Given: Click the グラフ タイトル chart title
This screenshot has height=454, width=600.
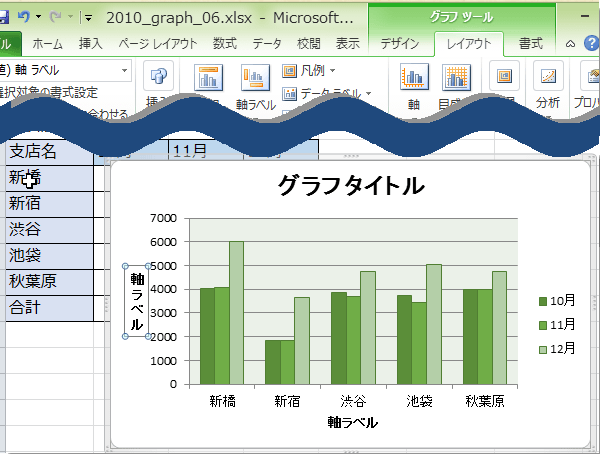Looking at the screenshot, I should pyautogui.click(x=351, y=186).
